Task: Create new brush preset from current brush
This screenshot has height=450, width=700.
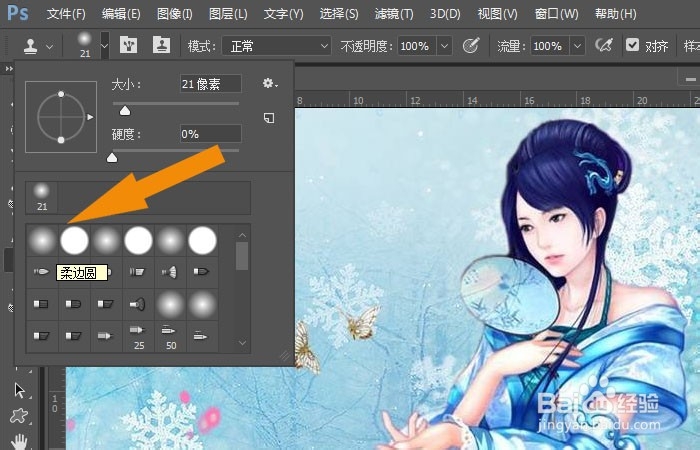Action: [269, 118]
